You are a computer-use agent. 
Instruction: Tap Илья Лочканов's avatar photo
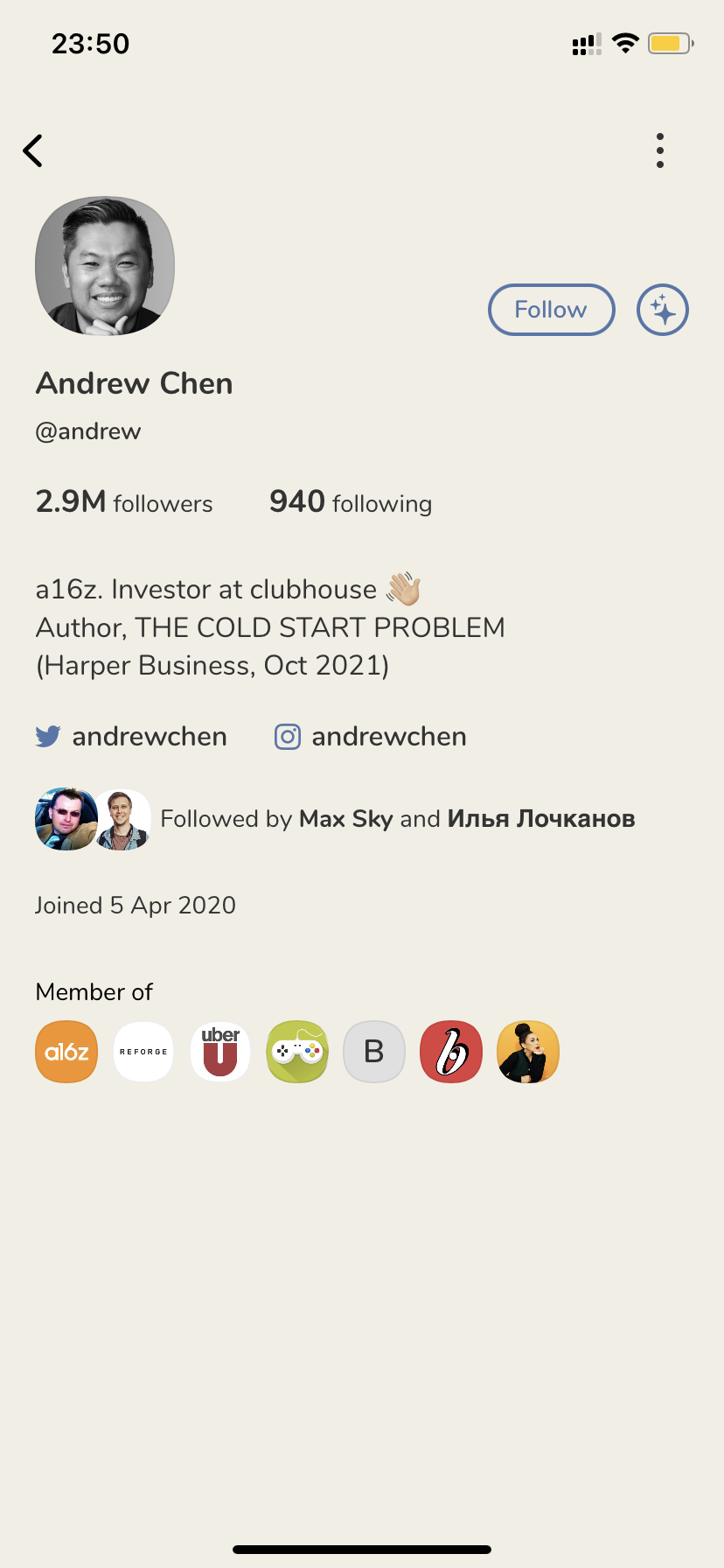click(x=122, y=819)
